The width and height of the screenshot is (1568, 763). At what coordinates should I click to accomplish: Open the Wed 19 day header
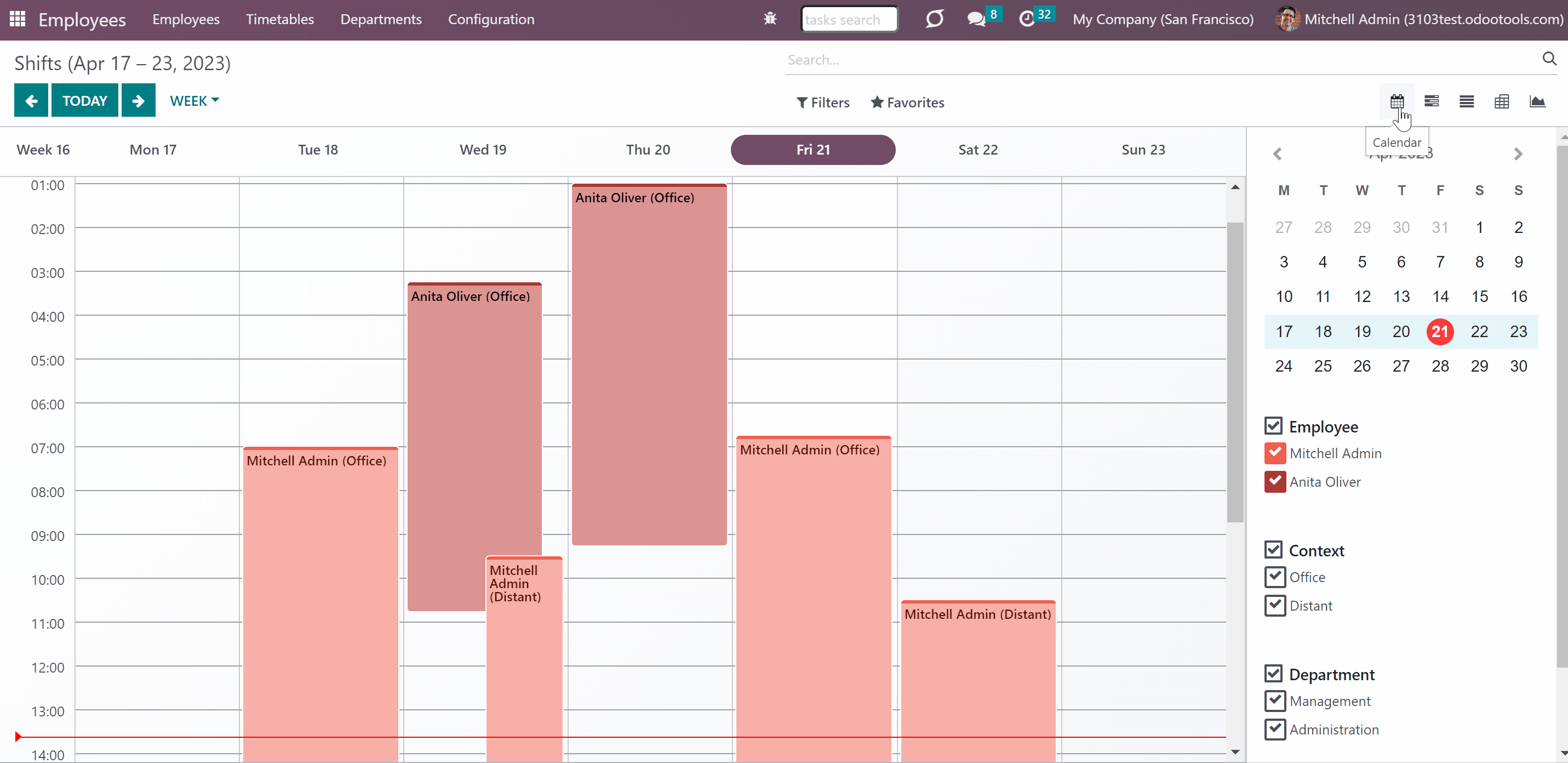483,150
